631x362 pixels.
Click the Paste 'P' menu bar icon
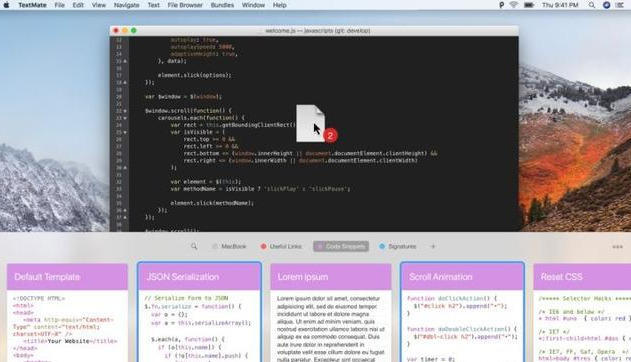[x=501, y=5]
